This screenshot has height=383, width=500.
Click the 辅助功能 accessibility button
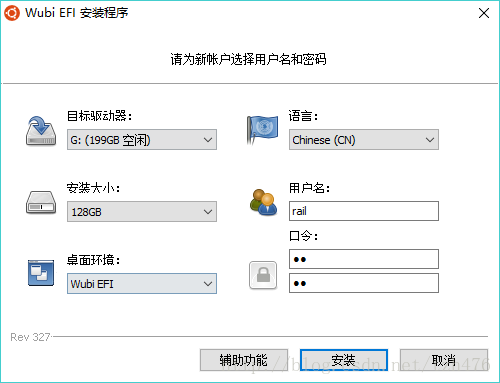coord(244,360)
